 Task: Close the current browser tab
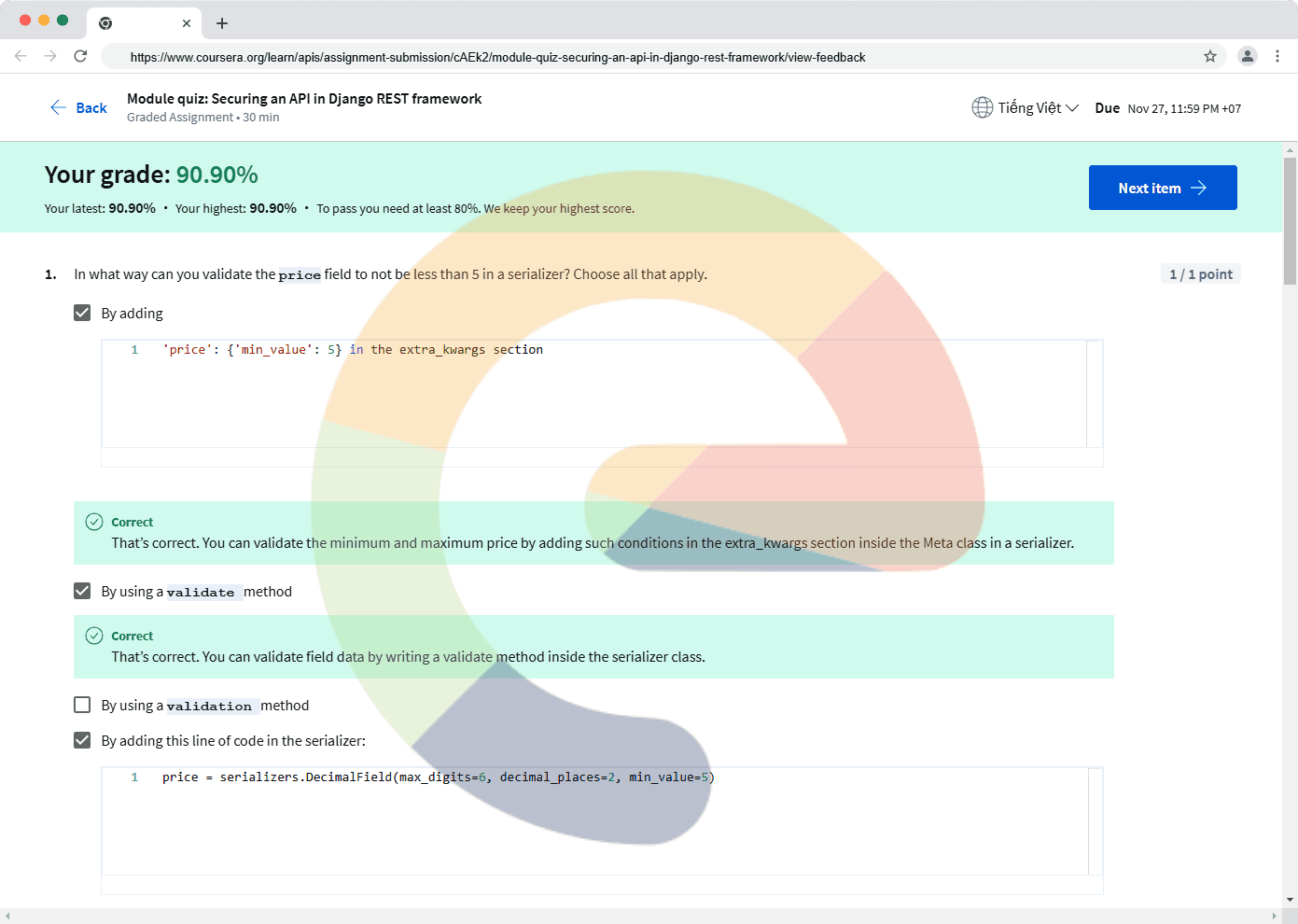tap(187, 23)
